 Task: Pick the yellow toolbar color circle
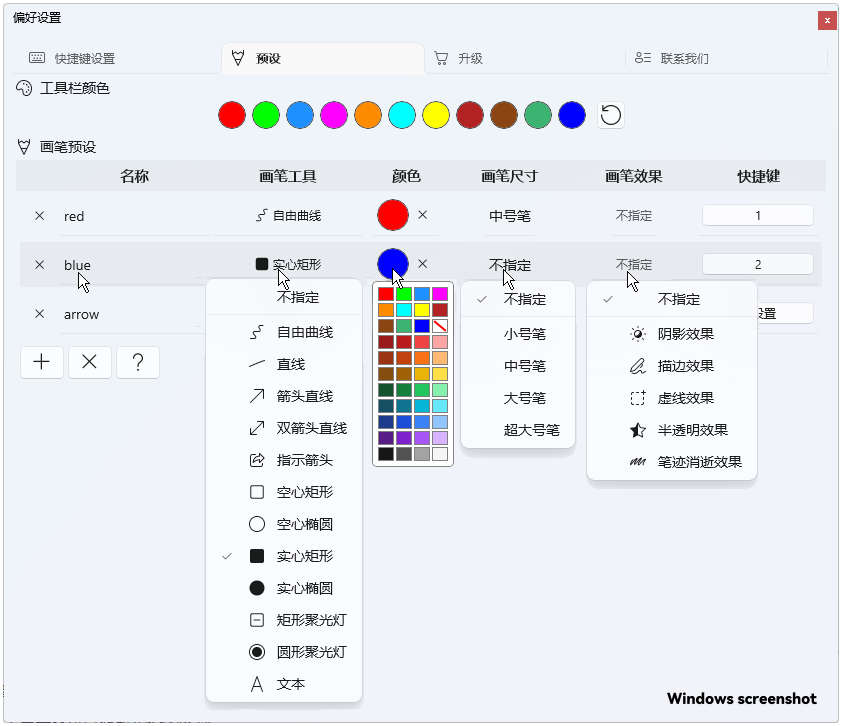pyautogui.click(x=436, y=115)
